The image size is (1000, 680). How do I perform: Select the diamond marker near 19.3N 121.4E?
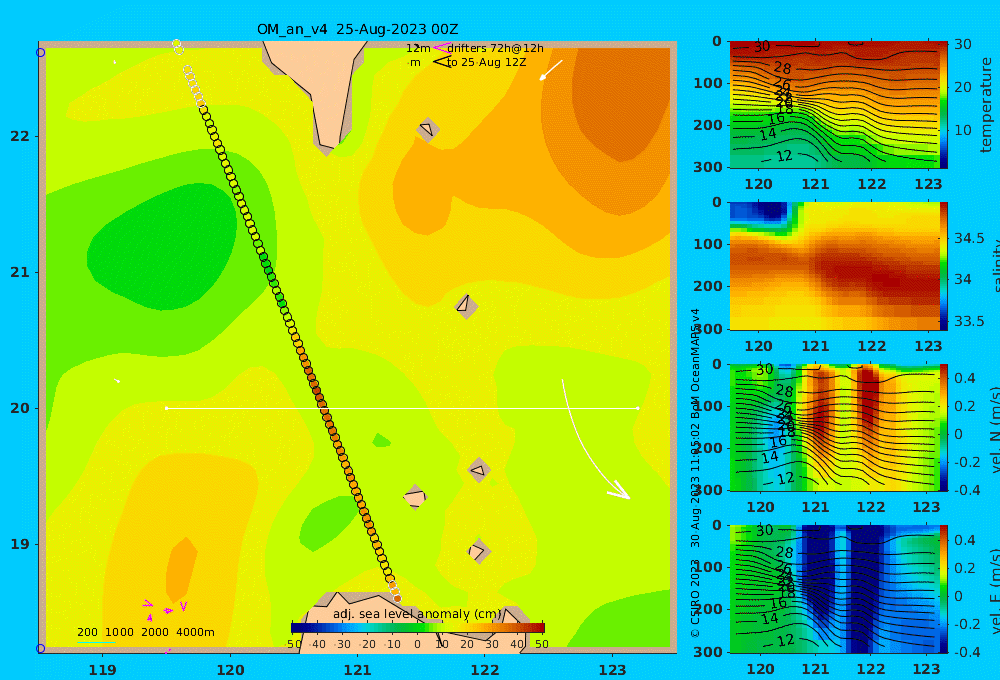[415, 497]
